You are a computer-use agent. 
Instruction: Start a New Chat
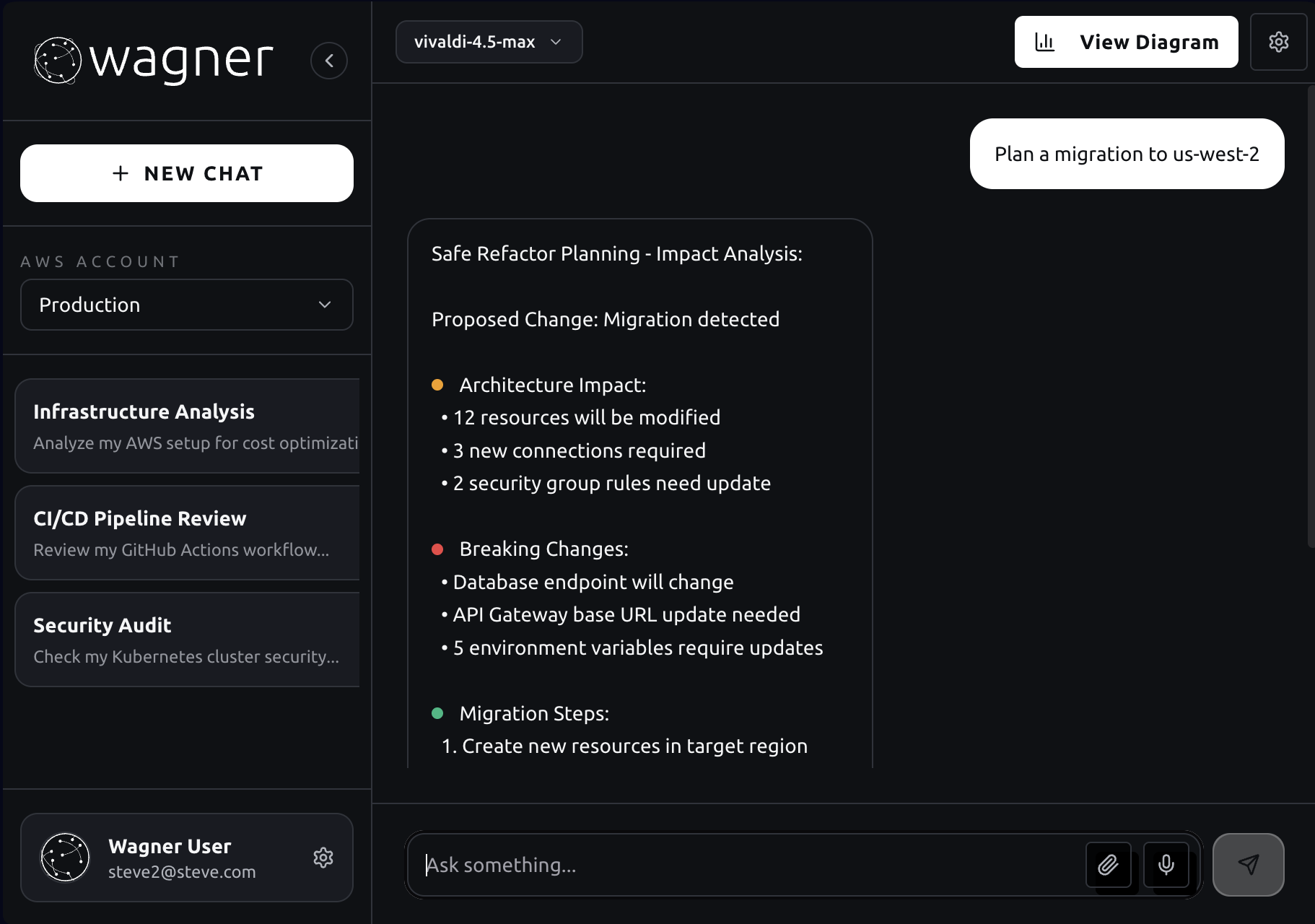click(x=186, y=173)
